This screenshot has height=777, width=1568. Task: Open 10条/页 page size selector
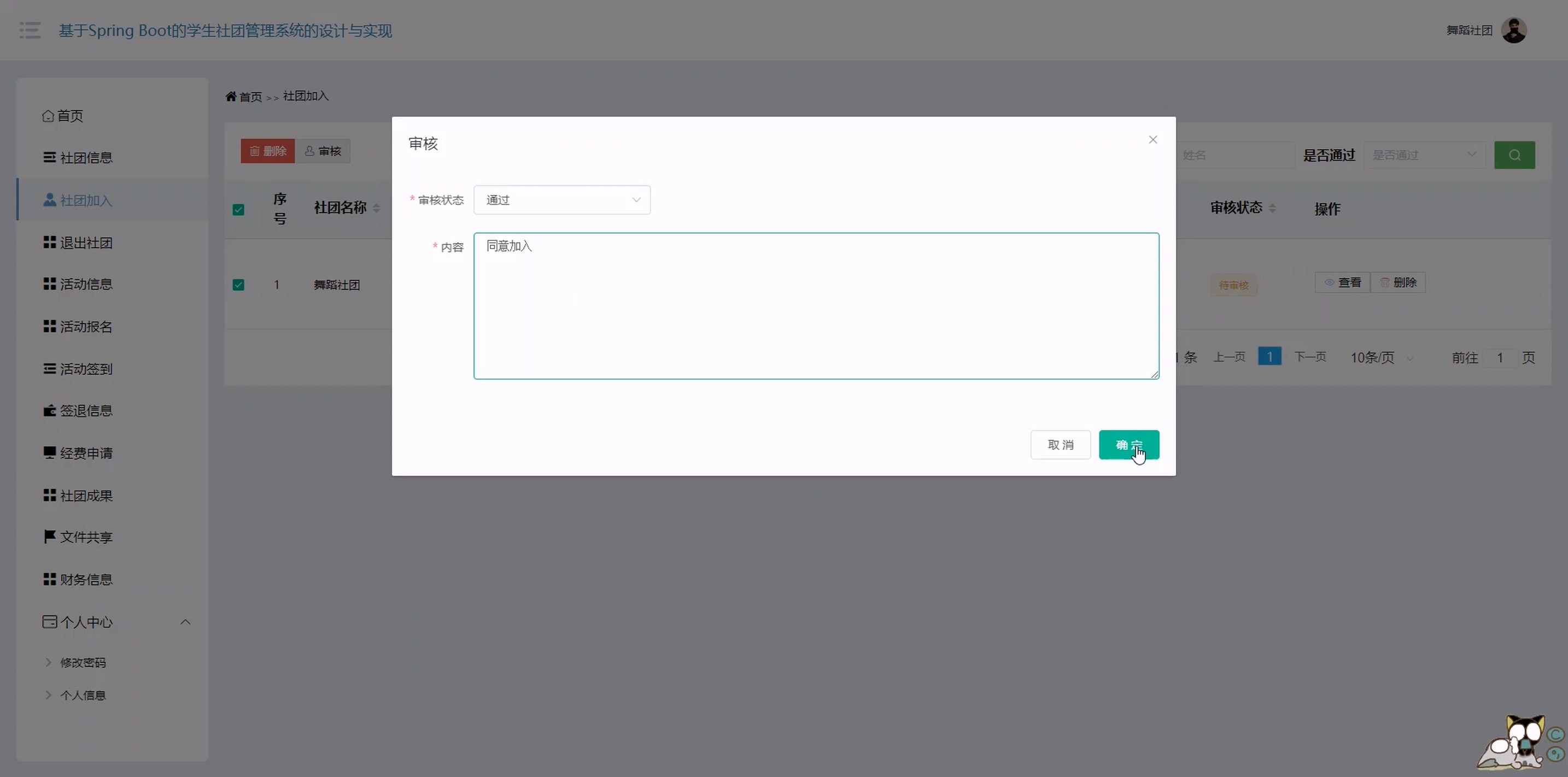pyautogui.click(x=1380, y=358)
